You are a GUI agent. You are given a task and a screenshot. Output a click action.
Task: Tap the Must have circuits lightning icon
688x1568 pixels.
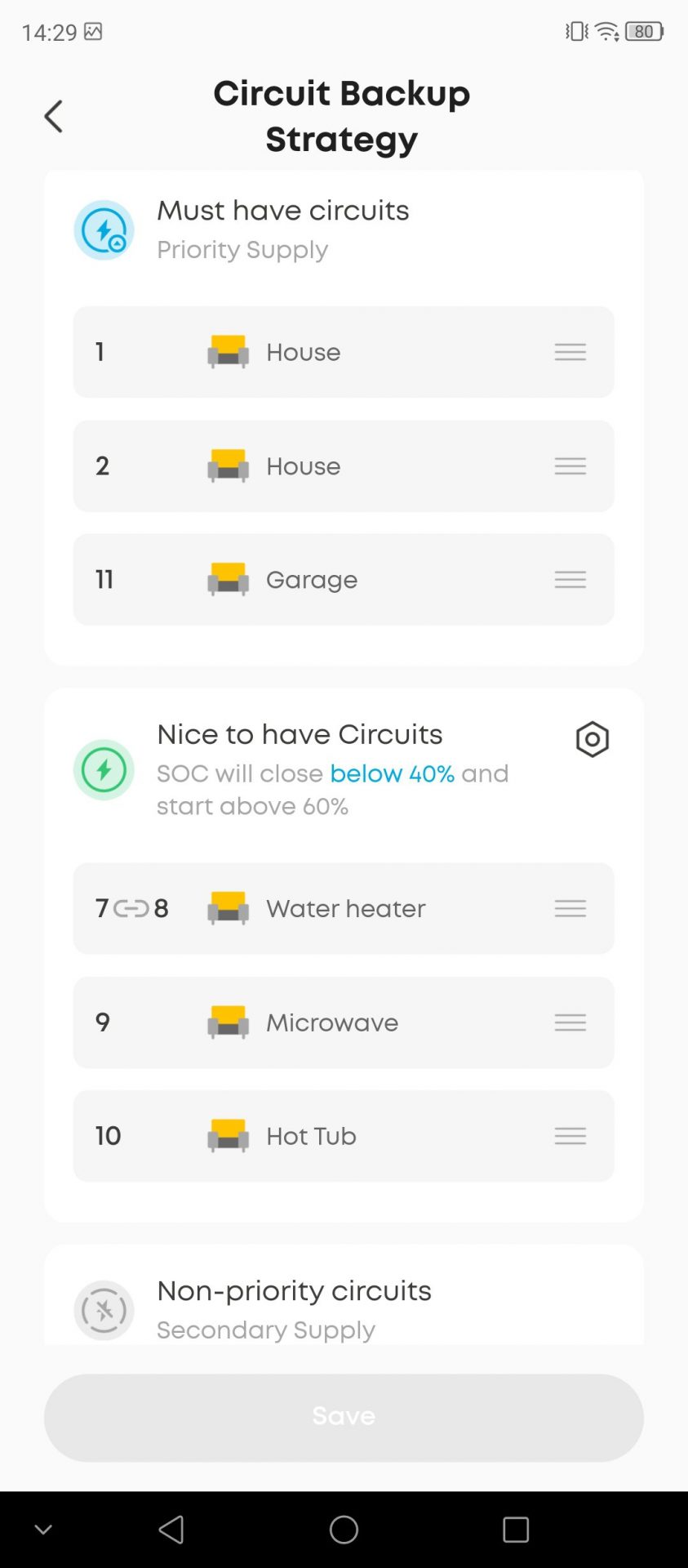coord(104,230)
